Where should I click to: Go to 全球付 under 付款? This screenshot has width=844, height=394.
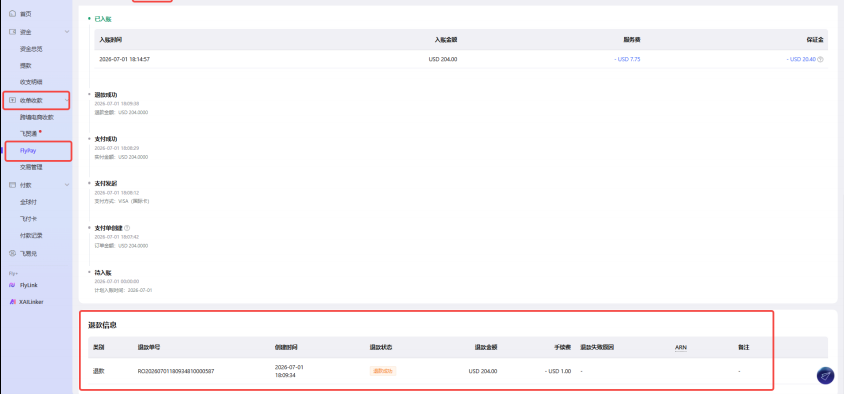click(x=29, y=202)
